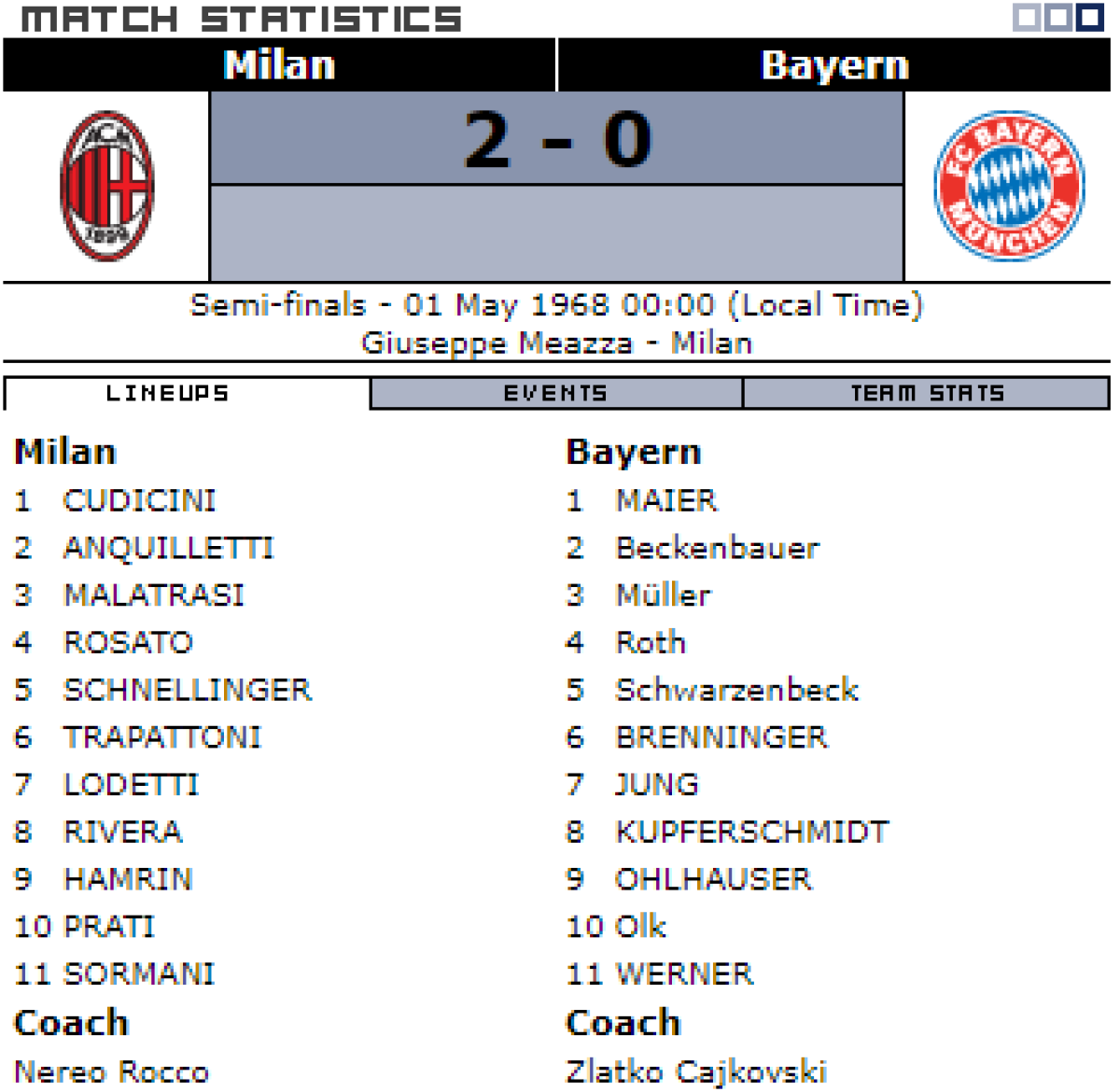
Task: Select RIVERA in the Milan lineup
Action: [122, 832]
